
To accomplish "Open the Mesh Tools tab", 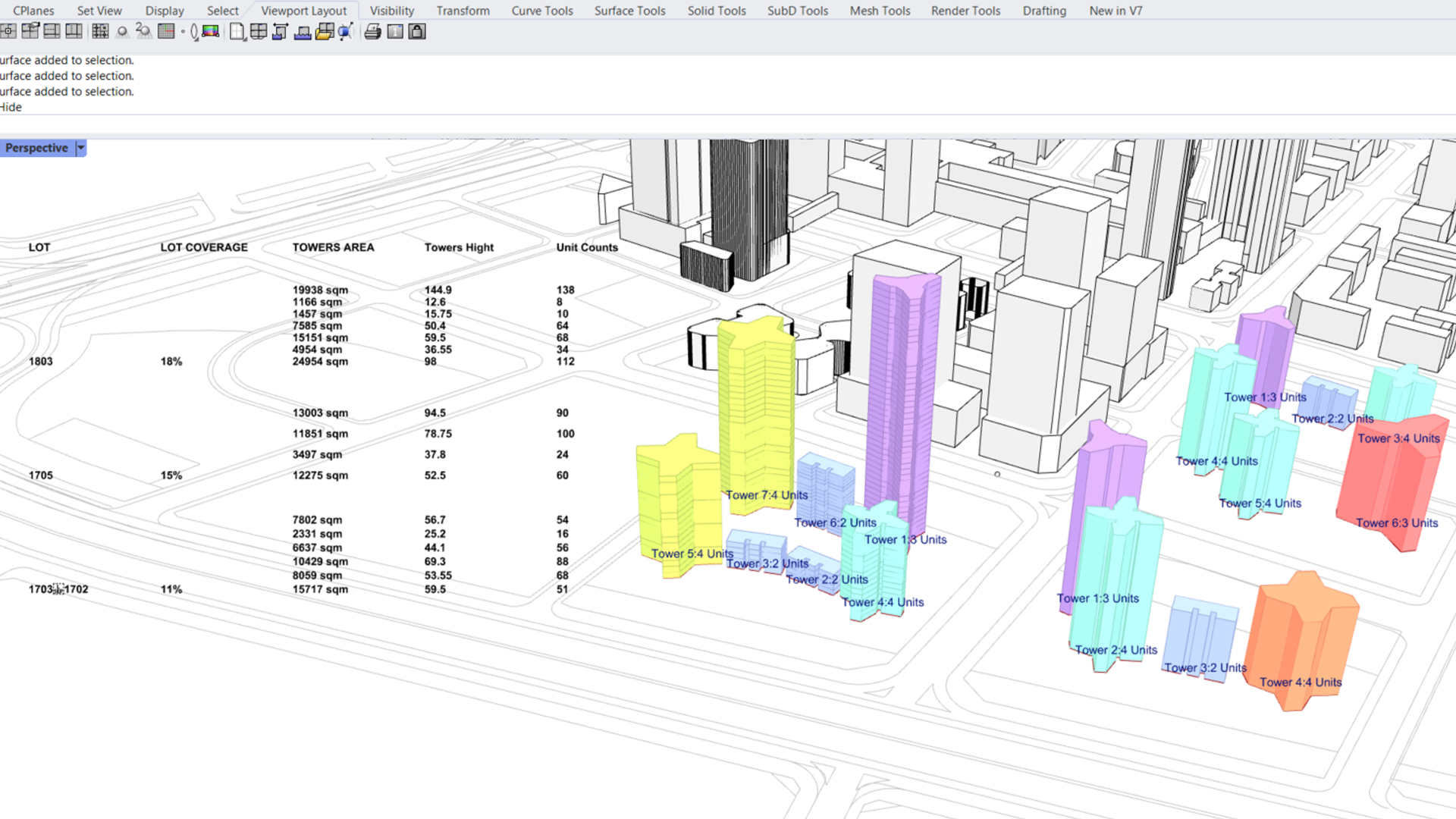I will point(880,11).
